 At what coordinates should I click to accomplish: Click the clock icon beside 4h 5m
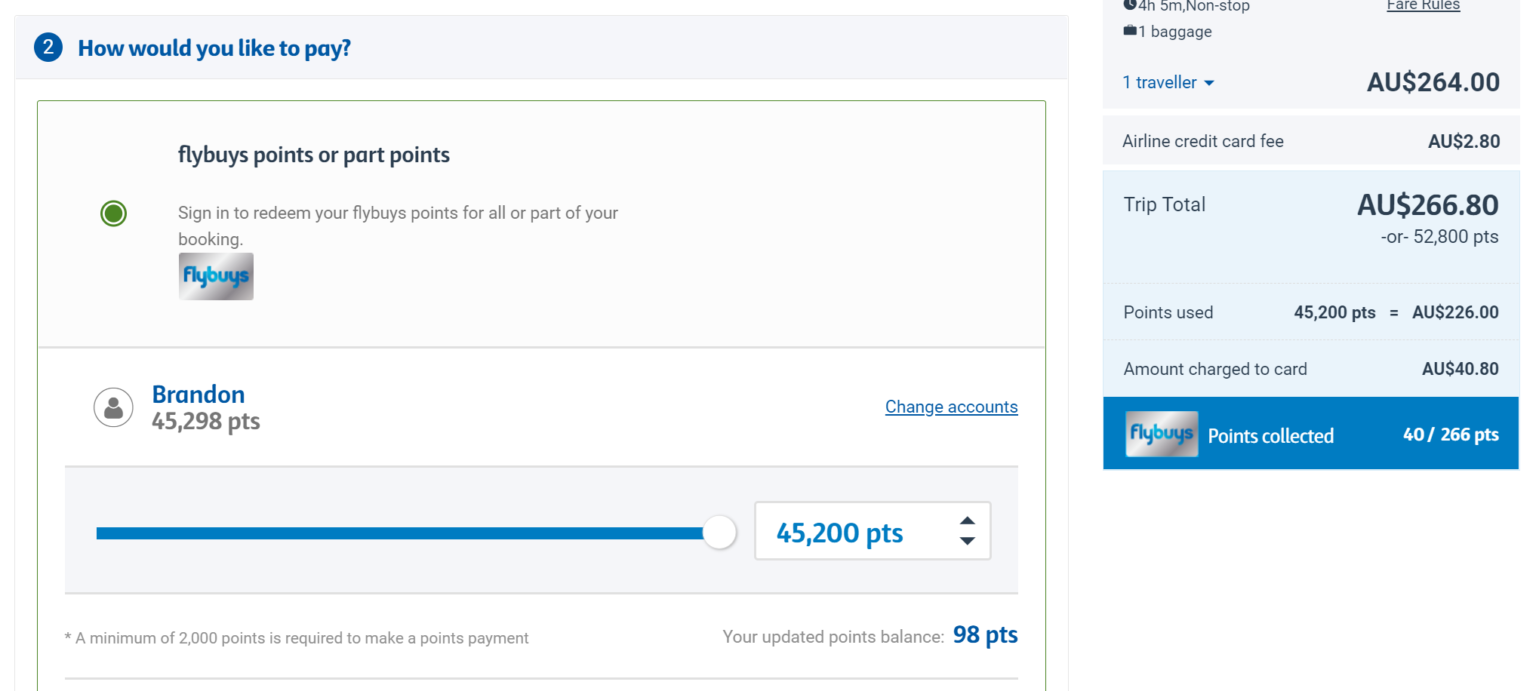point(1129,6)
